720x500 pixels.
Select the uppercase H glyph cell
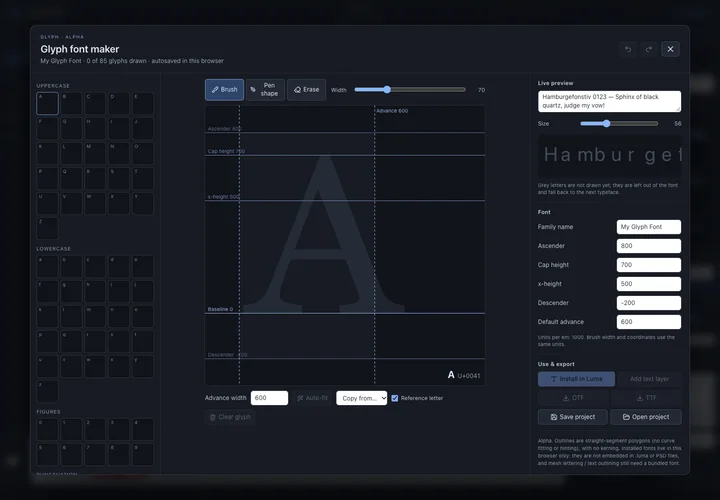click(x=95, y=128)
